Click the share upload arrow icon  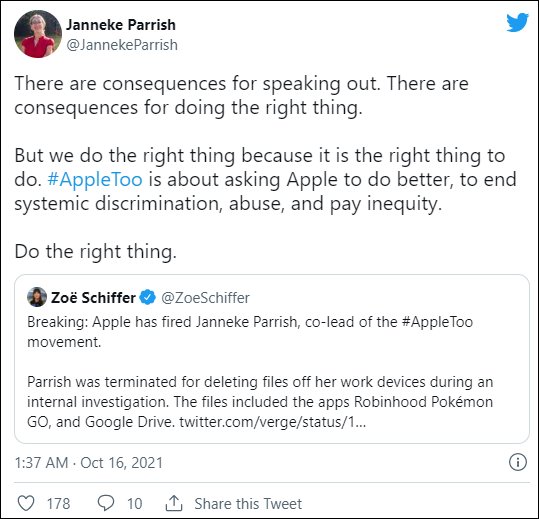pos(174,503)
